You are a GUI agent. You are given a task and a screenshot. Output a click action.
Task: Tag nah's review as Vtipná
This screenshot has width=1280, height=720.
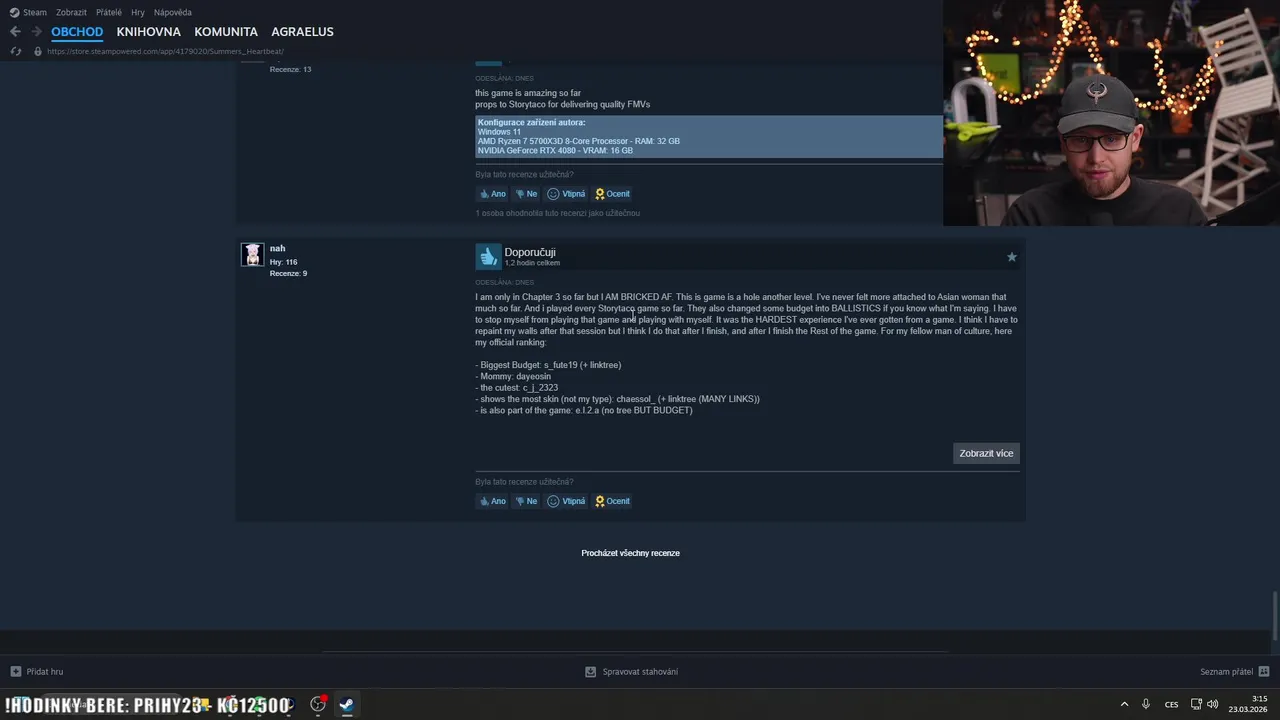[x=566, y=501]
